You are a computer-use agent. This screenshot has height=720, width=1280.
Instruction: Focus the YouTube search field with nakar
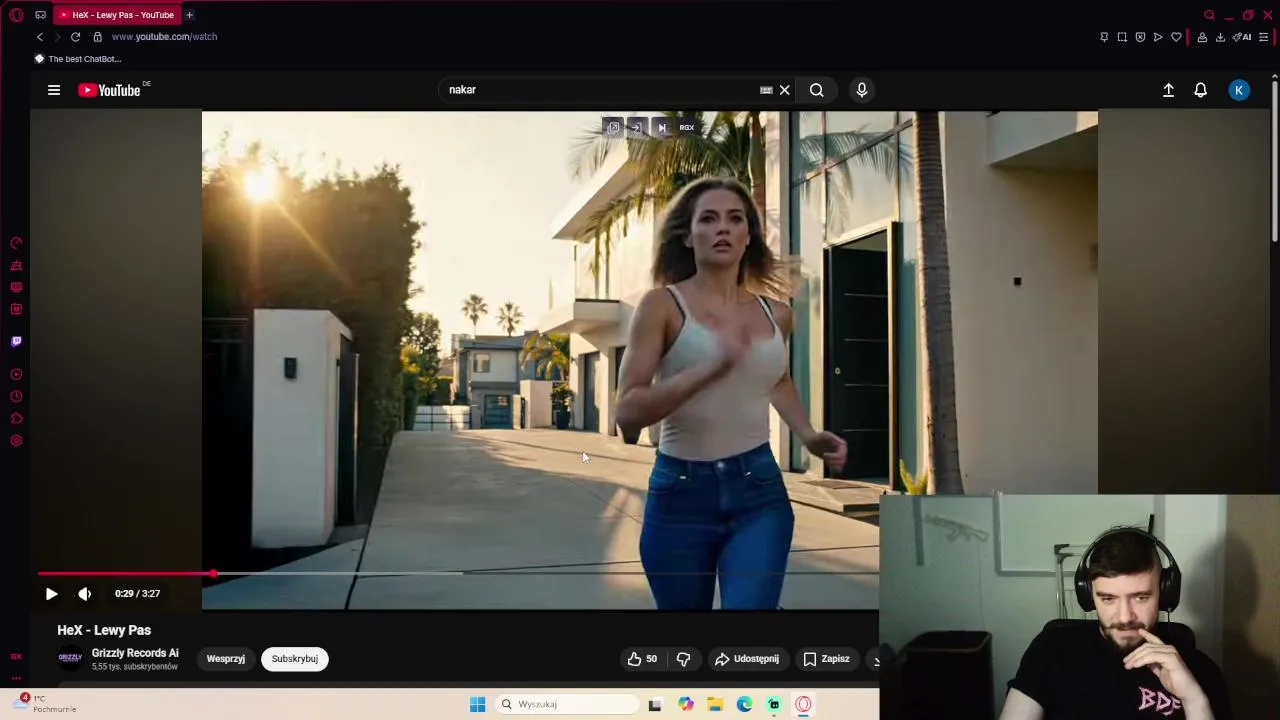coord(600,90)
